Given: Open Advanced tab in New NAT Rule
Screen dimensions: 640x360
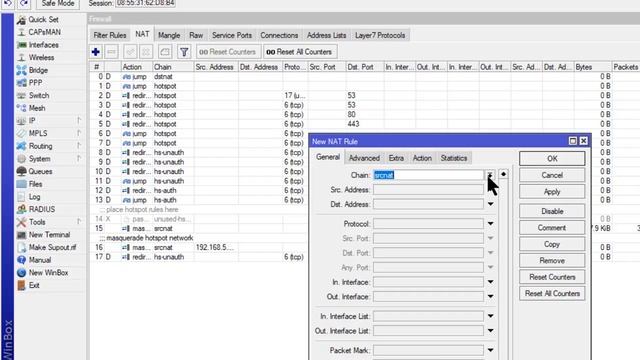Looking at the screenshot, I should coord(364,158).
